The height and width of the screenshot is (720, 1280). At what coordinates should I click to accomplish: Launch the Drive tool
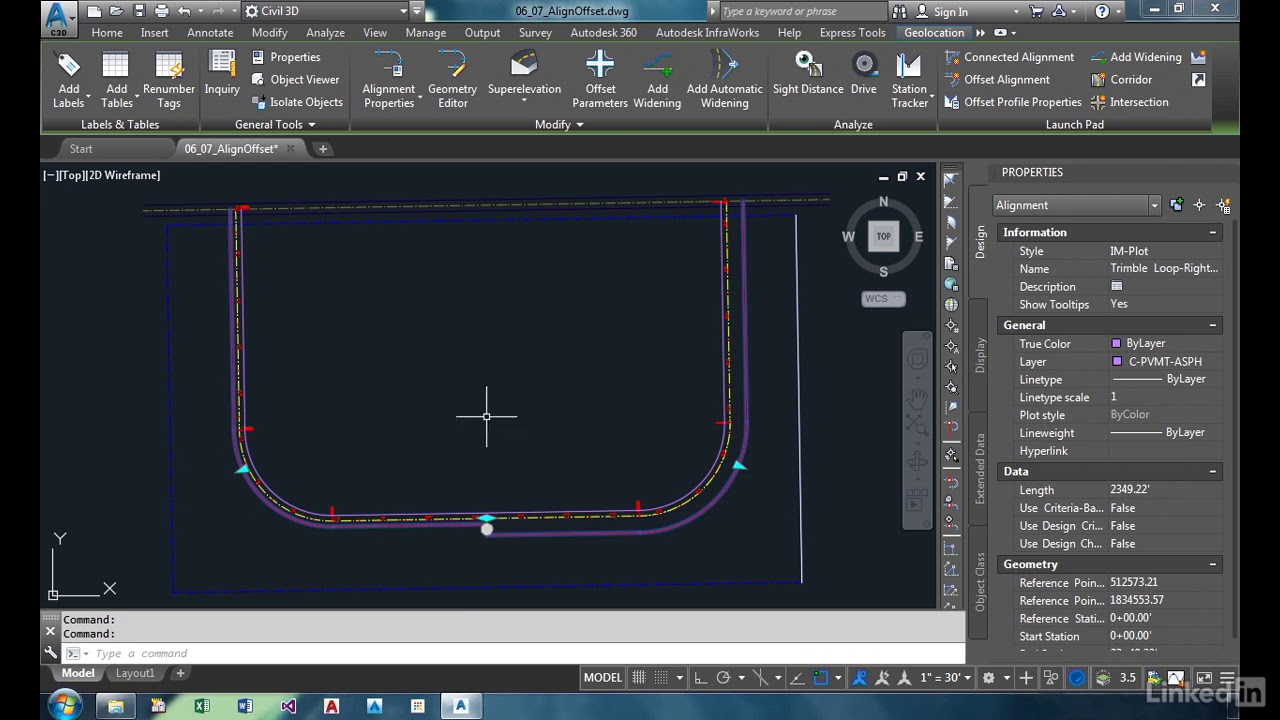864,75
